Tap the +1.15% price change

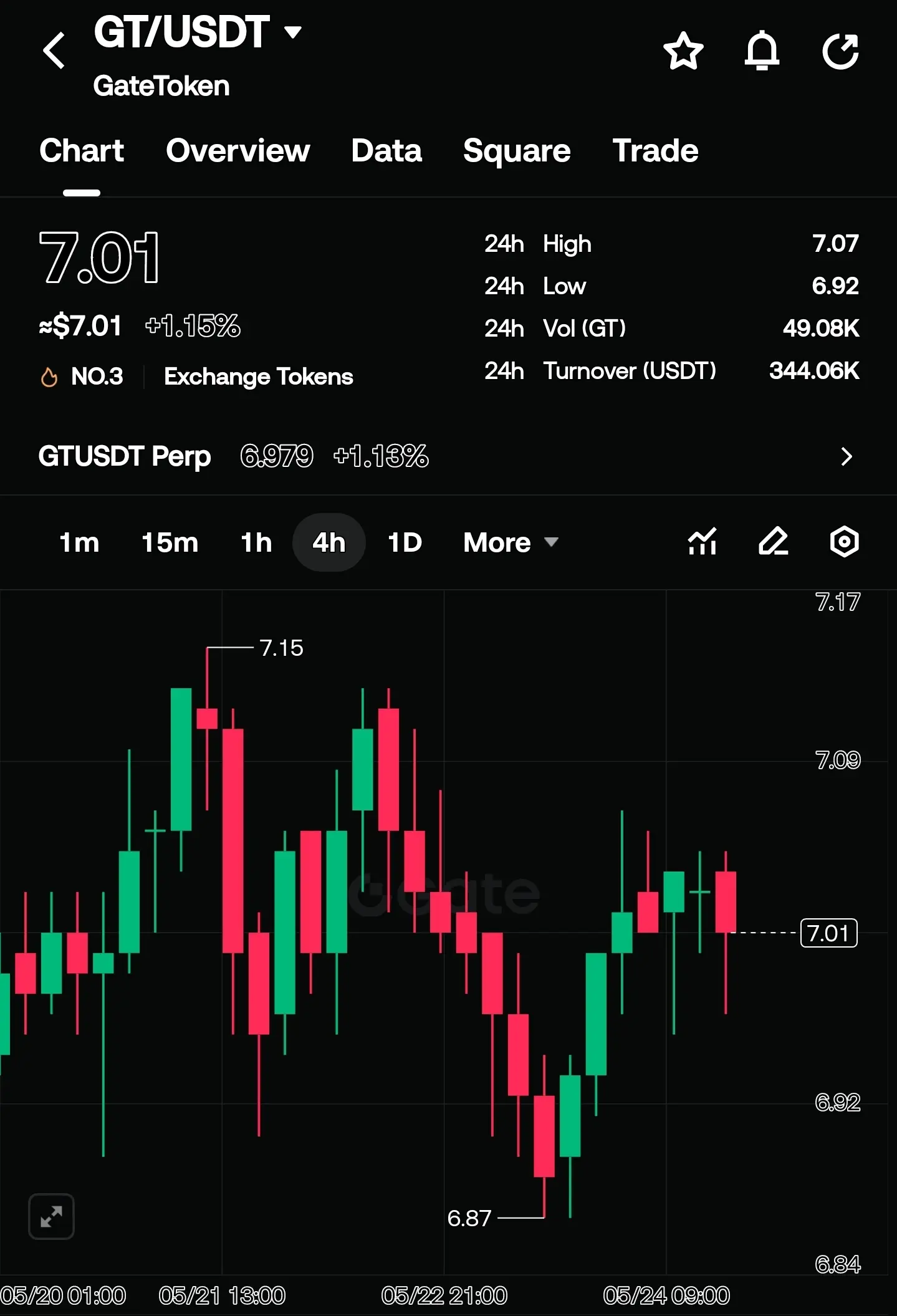[x=193, y=326]
